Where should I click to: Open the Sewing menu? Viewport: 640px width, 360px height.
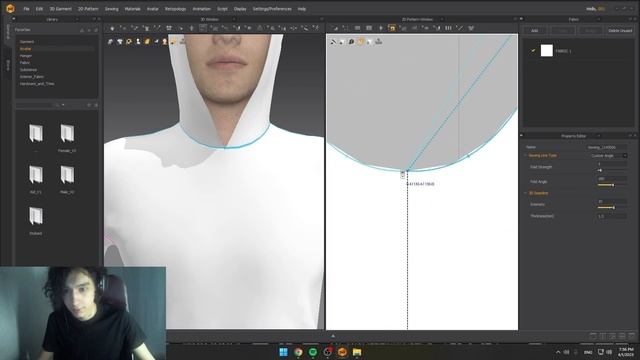[x=111, y=9]
